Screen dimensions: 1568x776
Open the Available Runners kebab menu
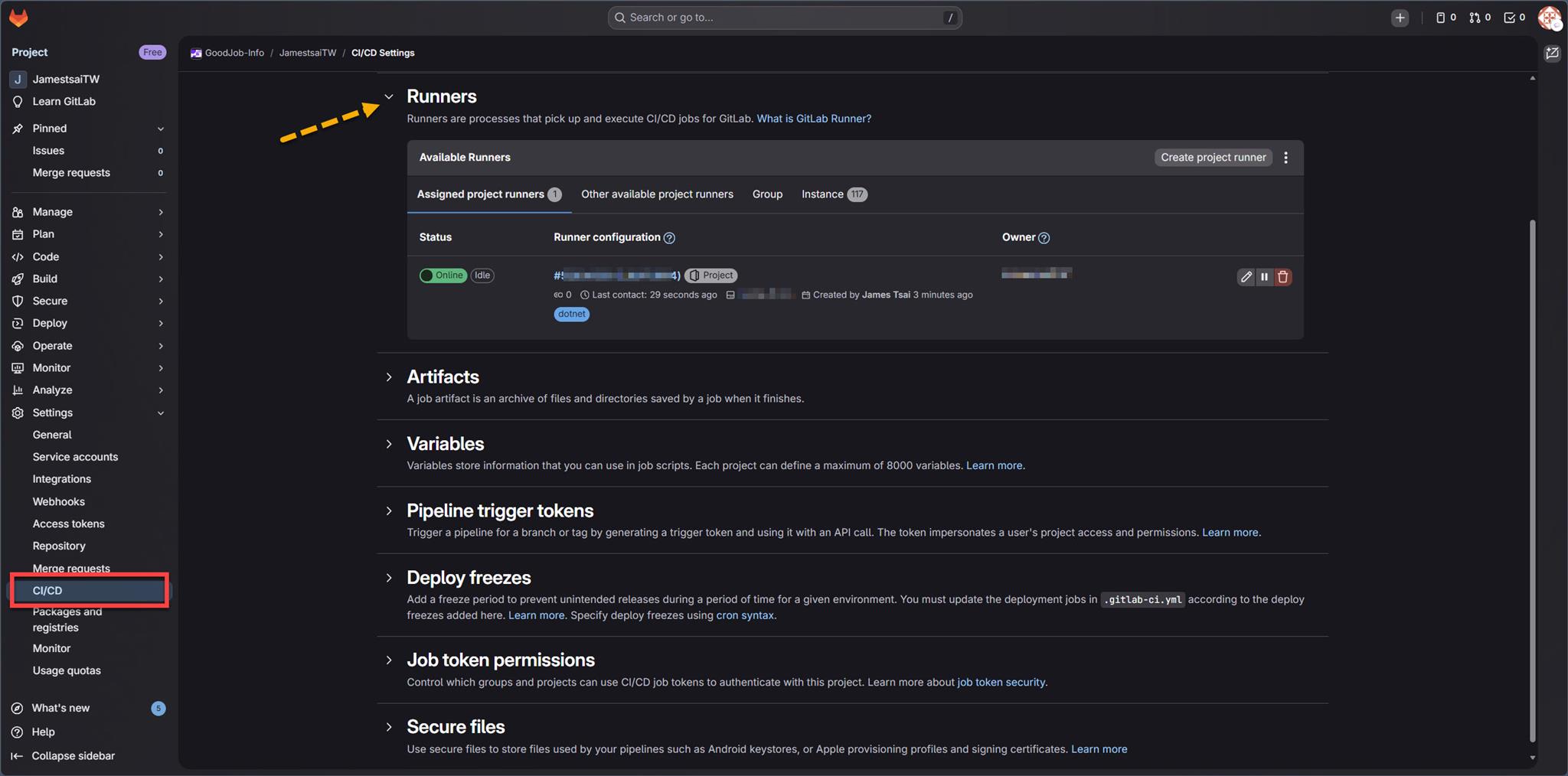[1286, 158]
